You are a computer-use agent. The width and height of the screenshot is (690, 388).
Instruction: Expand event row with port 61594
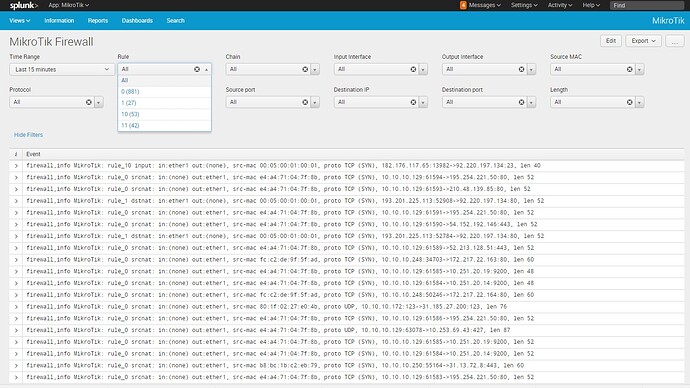[16, 177]
